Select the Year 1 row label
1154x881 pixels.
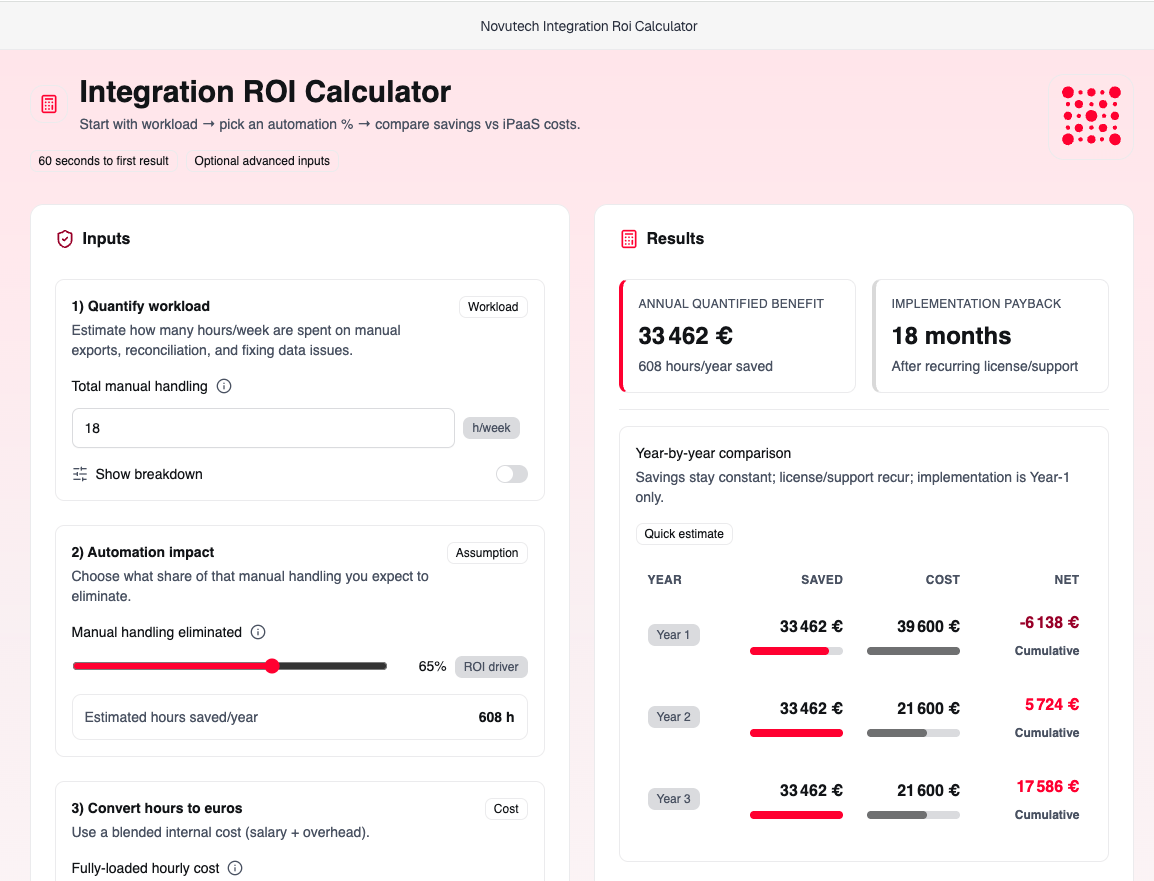[x=673, y=634]
